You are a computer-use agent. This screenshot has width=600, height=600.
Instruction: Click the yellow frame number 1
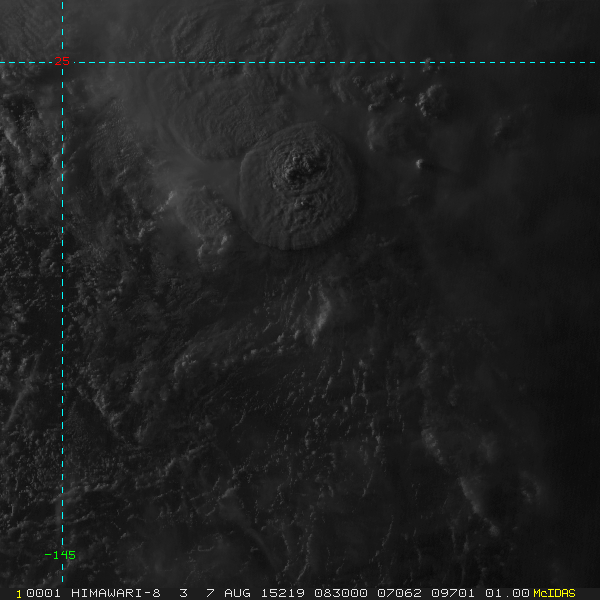pos(19,594)
